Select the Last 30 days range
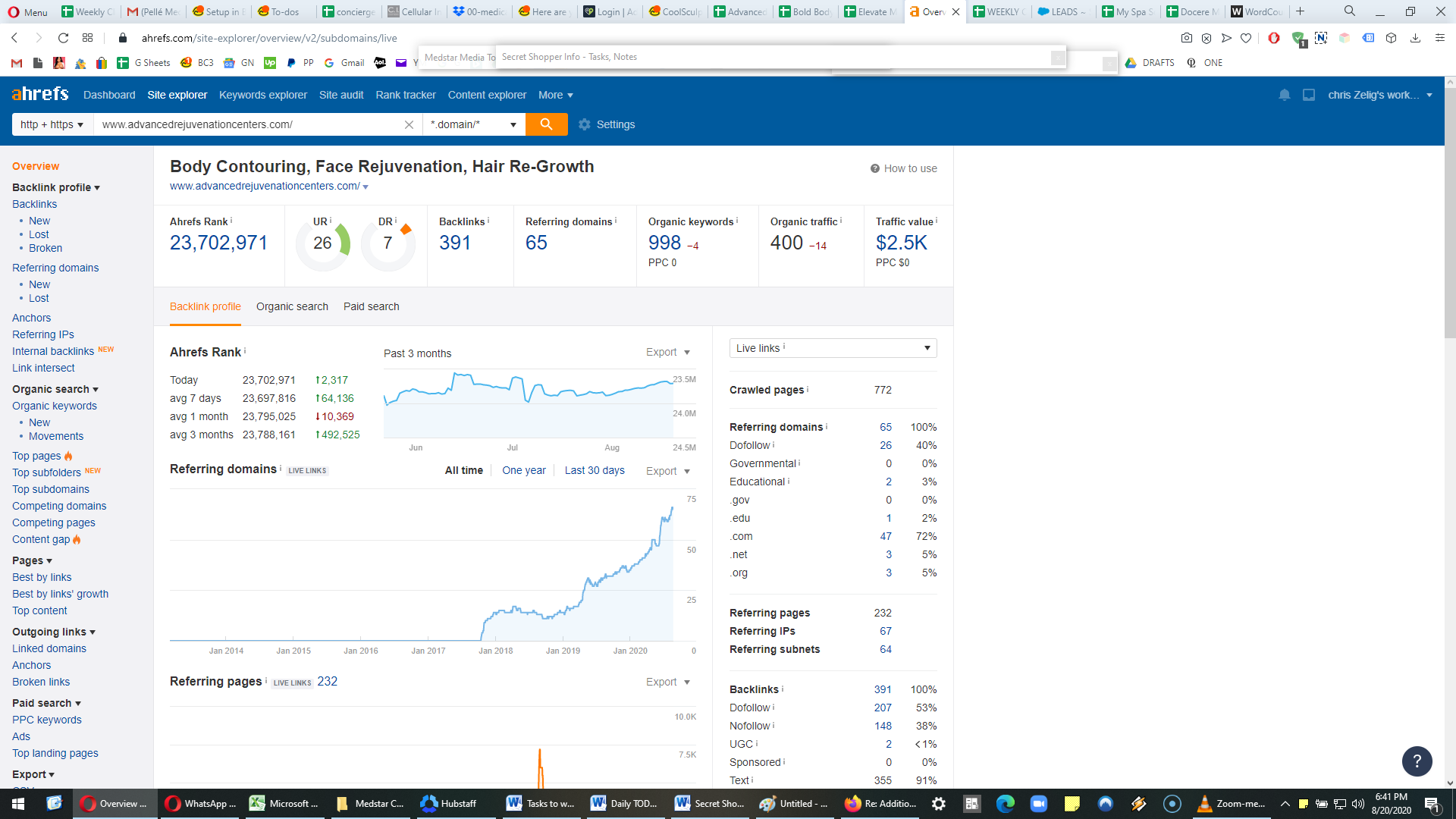Viewport: 1456px width, 819px height. click(x=595, y=470)
